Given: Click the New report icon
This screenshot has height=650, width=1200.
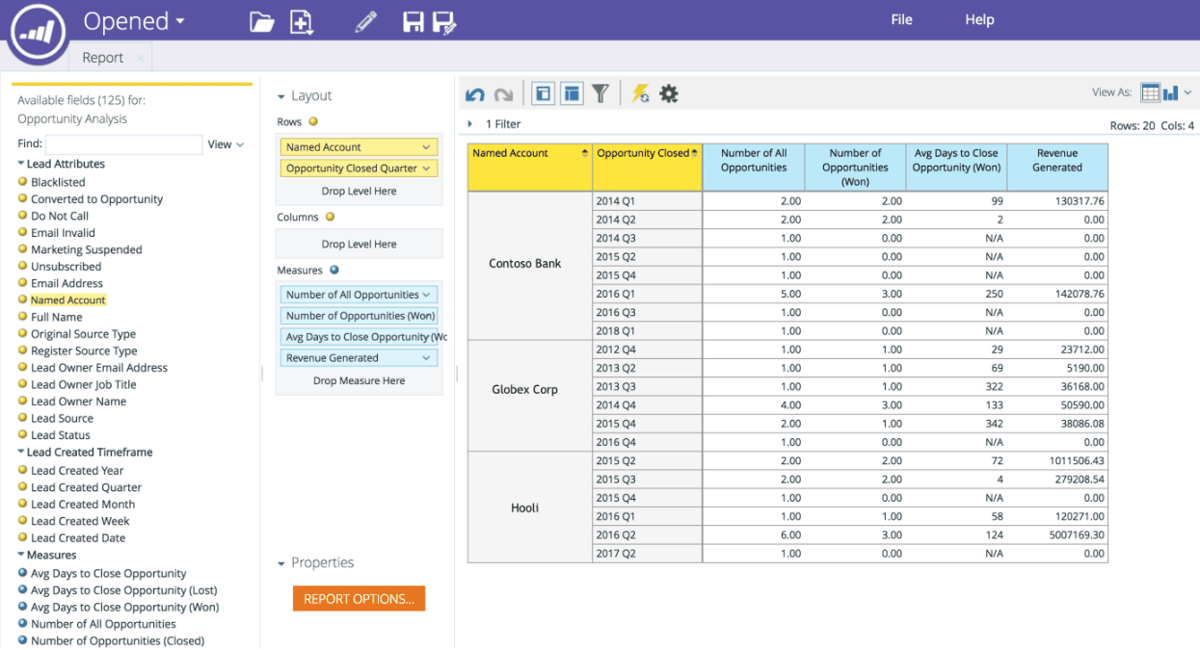Looking at the screenshot, I should pyautogui.click(x=302, y=20).
